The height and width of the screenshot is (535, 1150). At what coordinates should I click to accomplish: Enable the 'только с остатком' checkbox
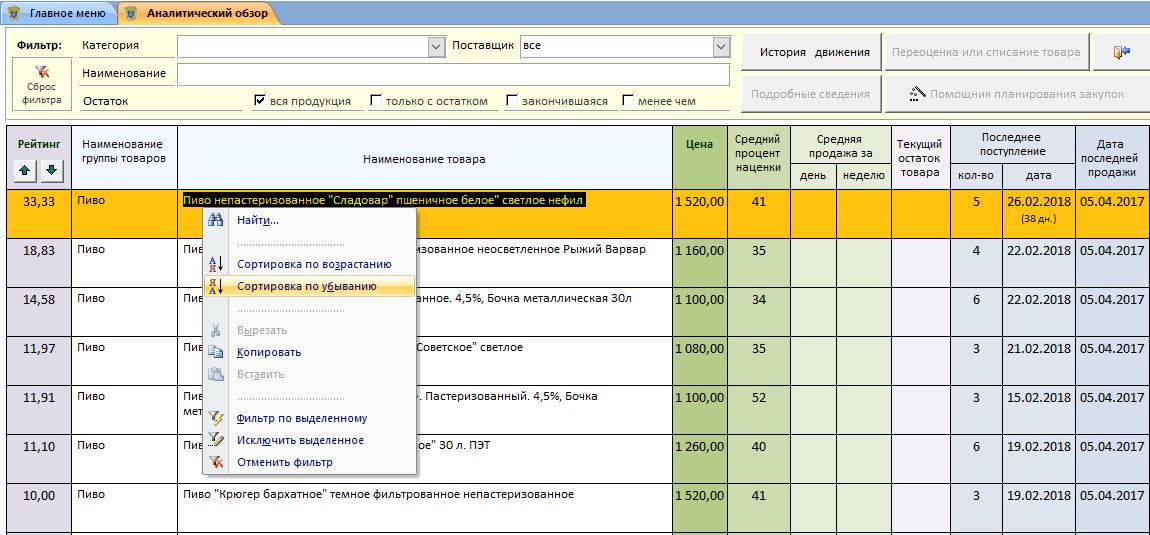(376, 100)
